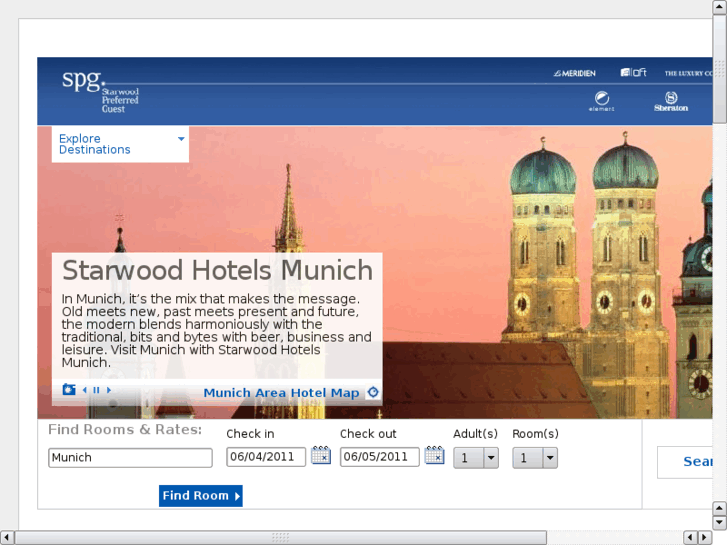
Task: Click the check-in date field
Action: (x=265, y=457)
